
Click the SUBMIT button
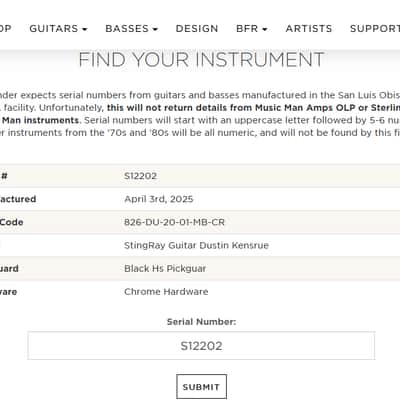coord(201,387)
